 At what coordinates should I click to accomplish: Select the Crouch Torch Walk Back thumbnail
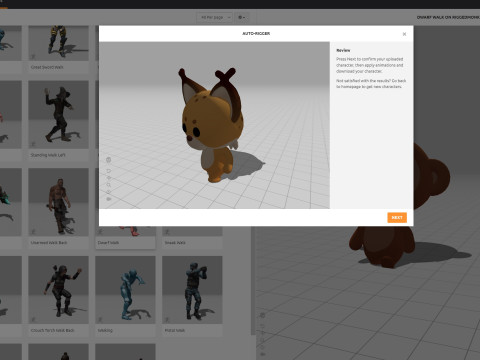pos(58,290)
